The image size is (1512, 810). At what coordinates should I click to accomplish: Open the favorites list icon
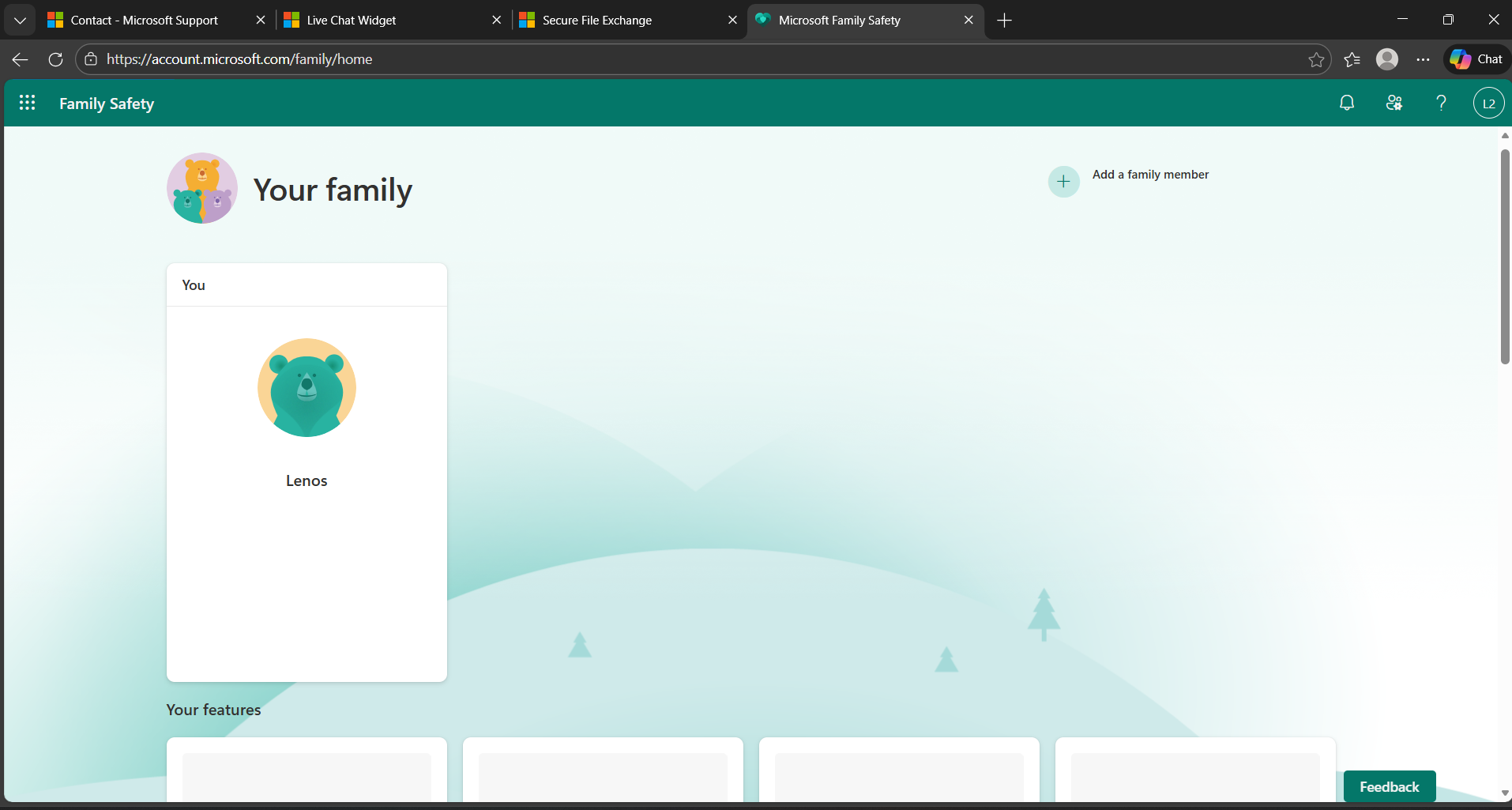point(1352,58)
